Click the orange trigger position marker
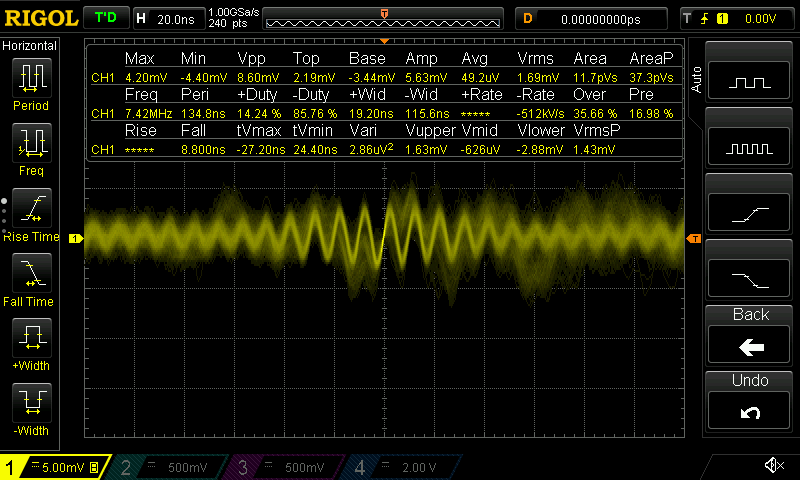 point(384,13)
